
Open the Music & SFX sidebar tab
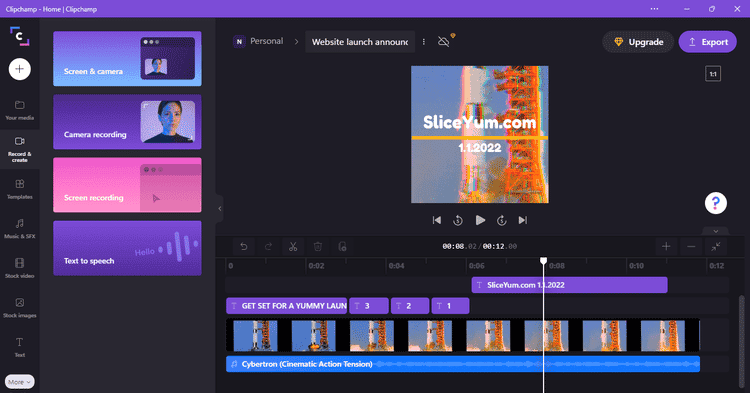click(x=20, y=229)
